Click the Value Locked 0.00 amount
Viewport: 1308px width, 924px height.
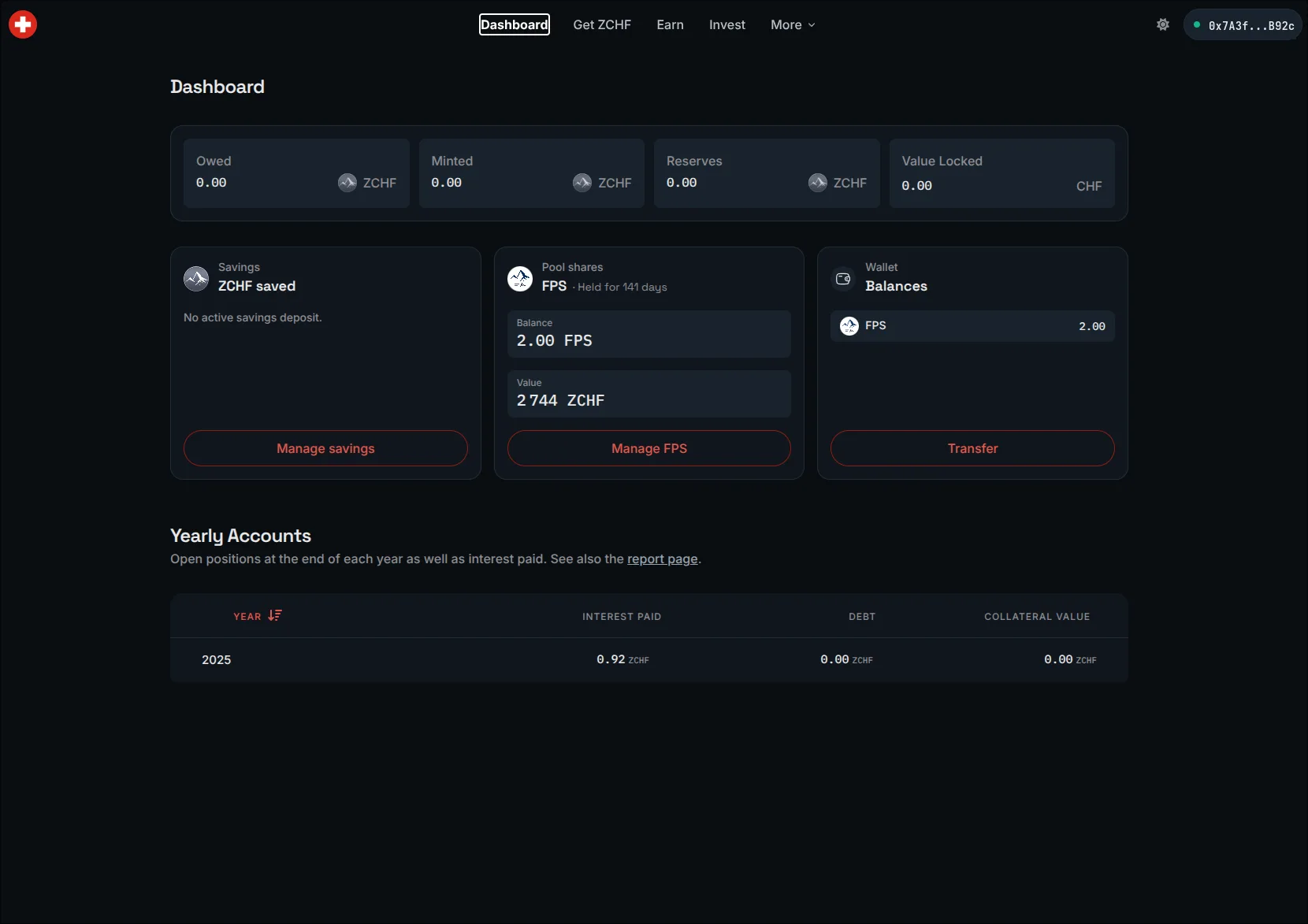click(x=917, y=186)
